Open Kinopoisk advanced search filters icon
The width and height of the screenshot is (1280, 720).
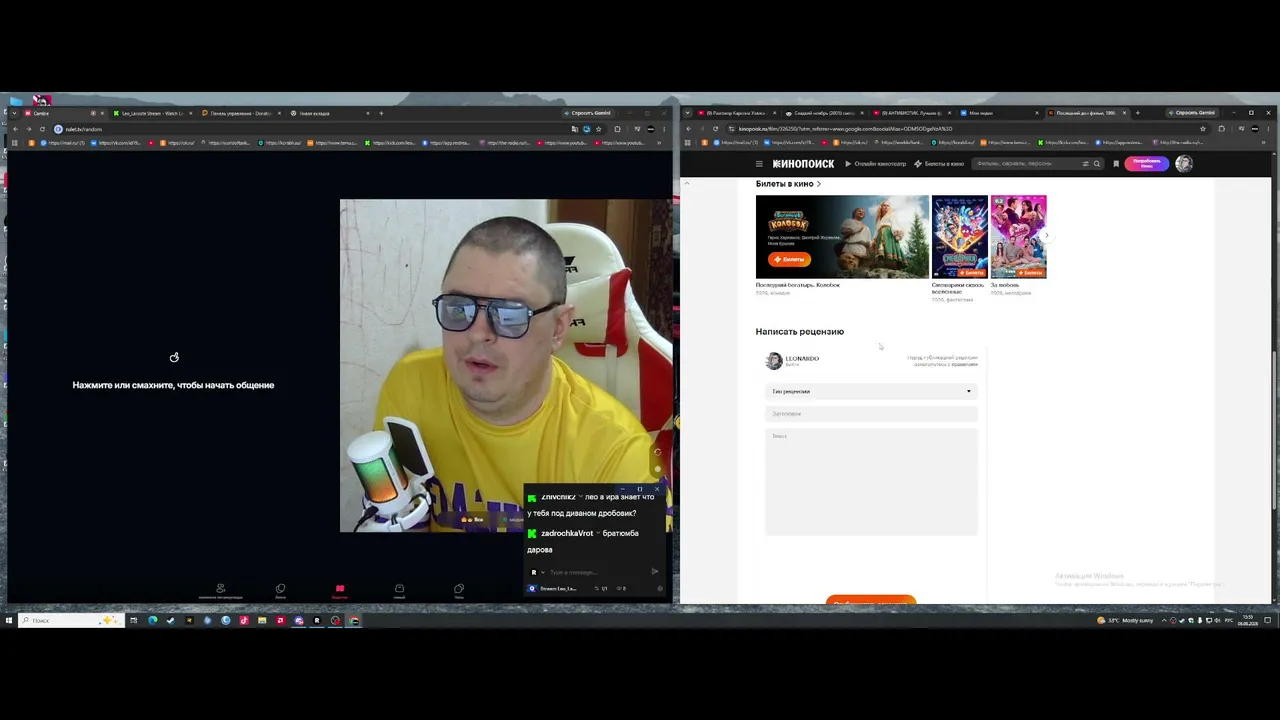click(1086, 164)
